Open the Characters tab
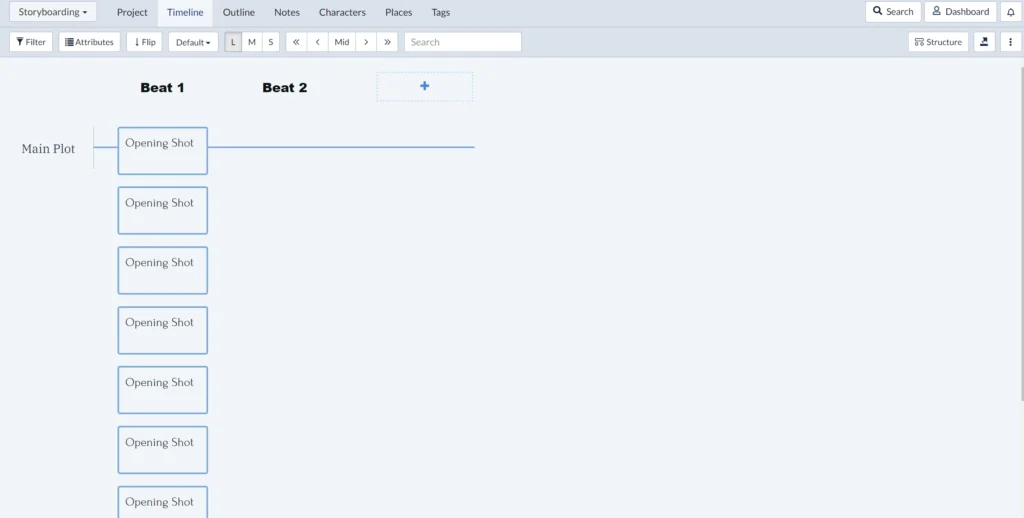Image resolution: width=1024 pixels, height=518 pixels. (342, 12)
